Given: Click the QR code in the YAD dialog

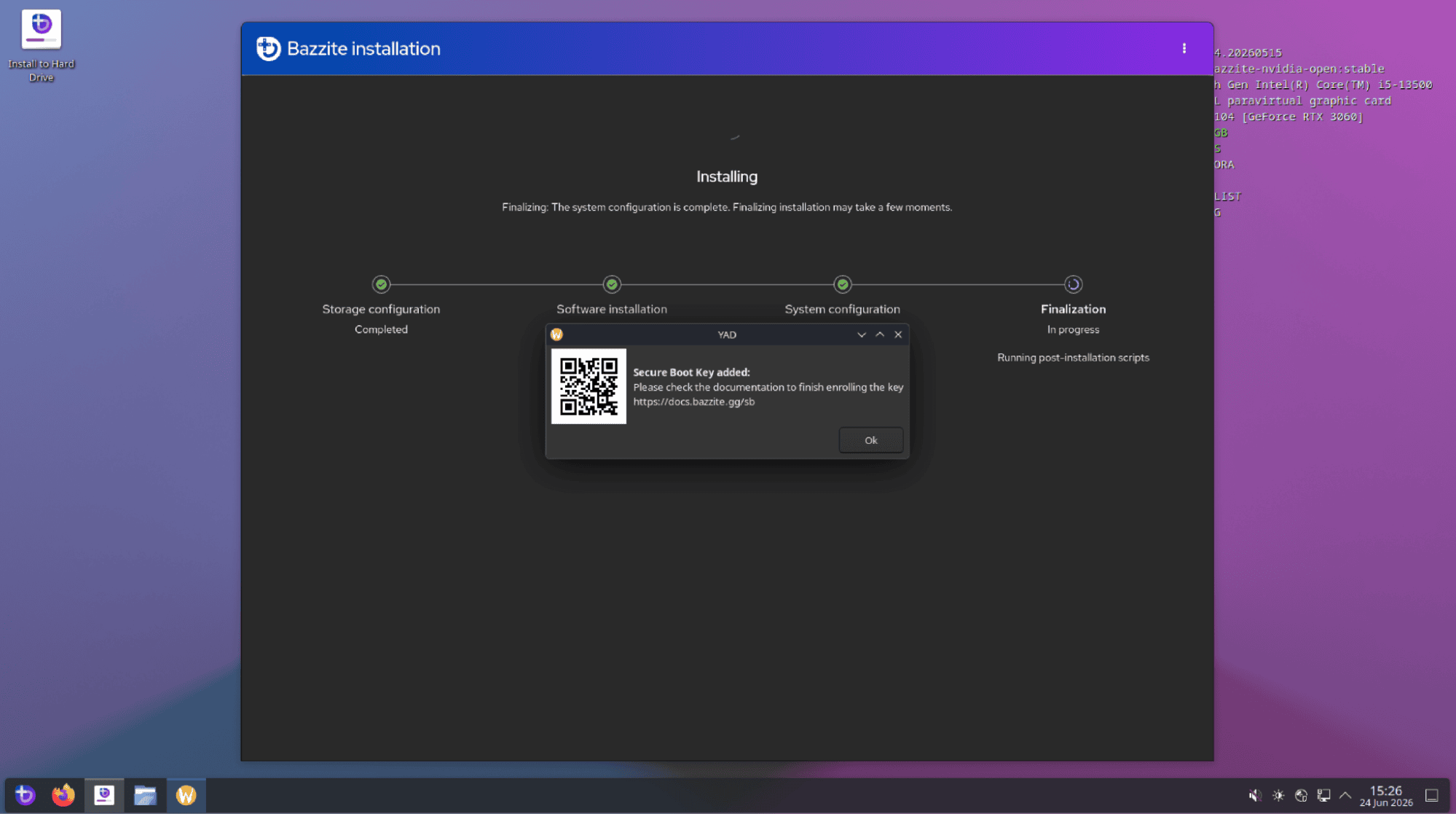Looking at the screenshot, I should tap(589, 386).
